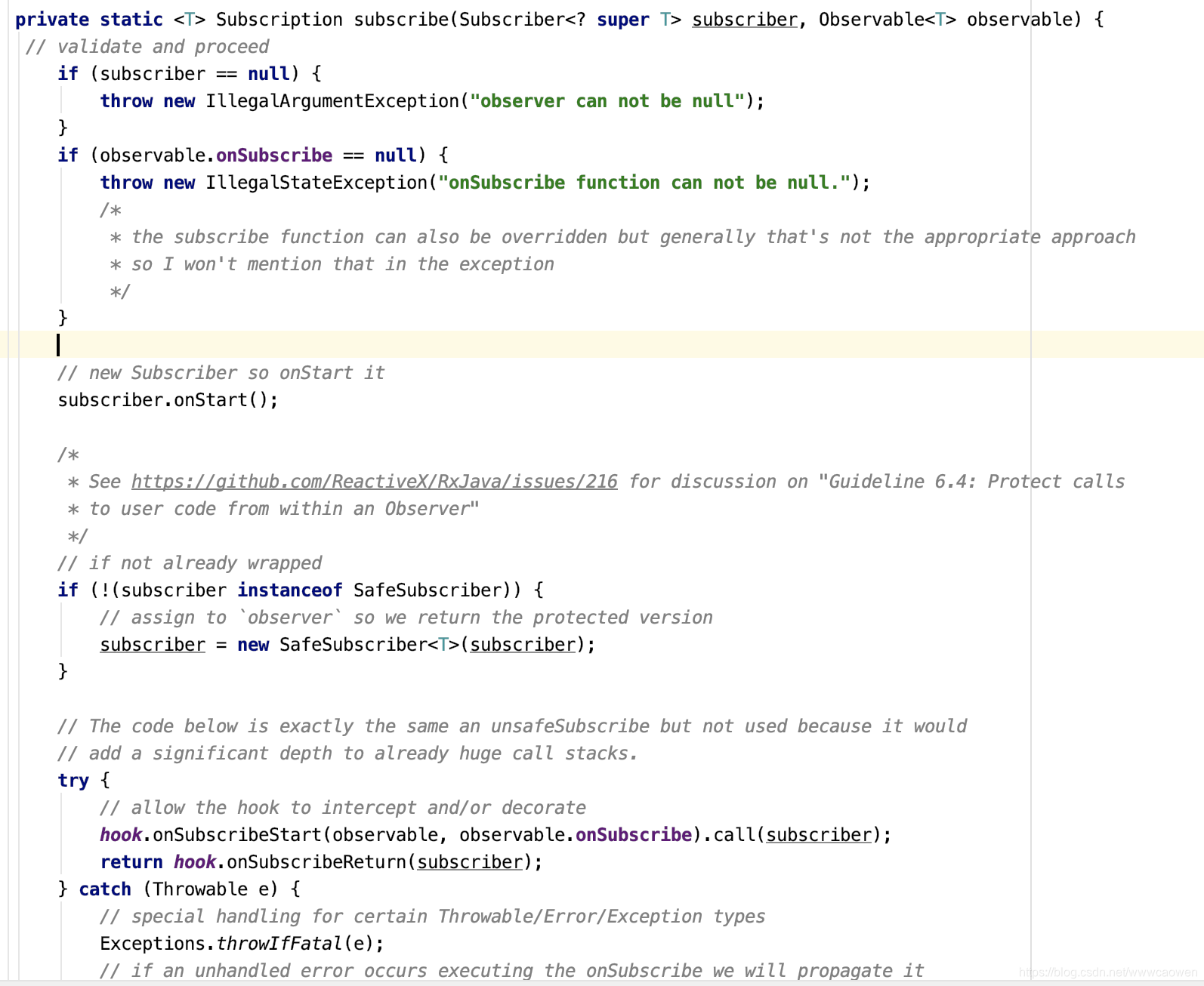Click the 'catch' keyword
1204x986 pixels.
pos(105,889)
